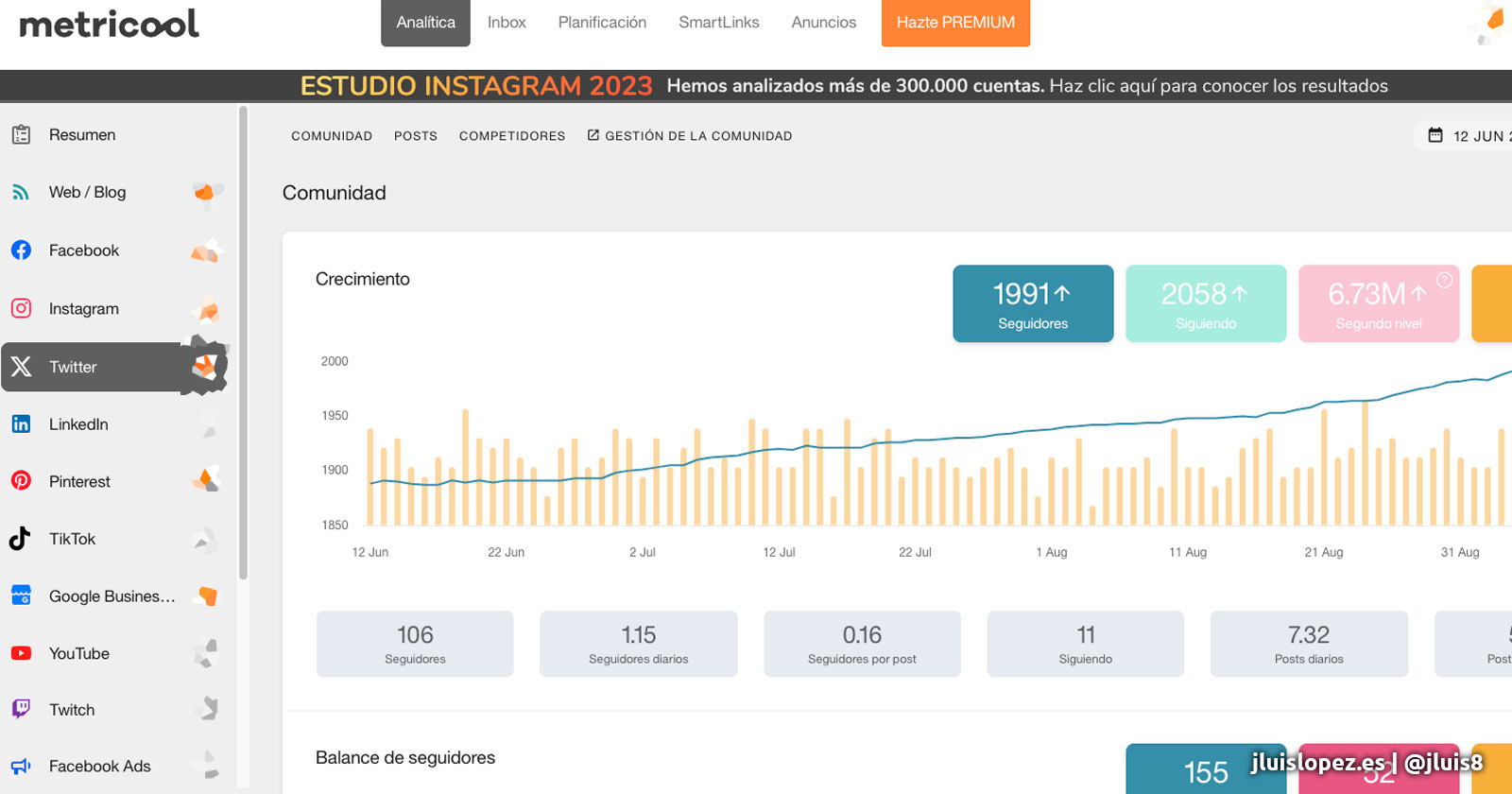Select the Pinterest sidebar icon
Screen dimensions: 1512x794
click(x=21, y=481)
